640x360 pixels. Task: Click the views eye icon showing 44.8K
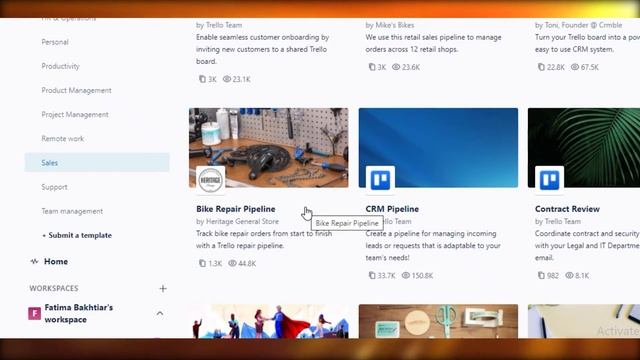click(232, 263)
